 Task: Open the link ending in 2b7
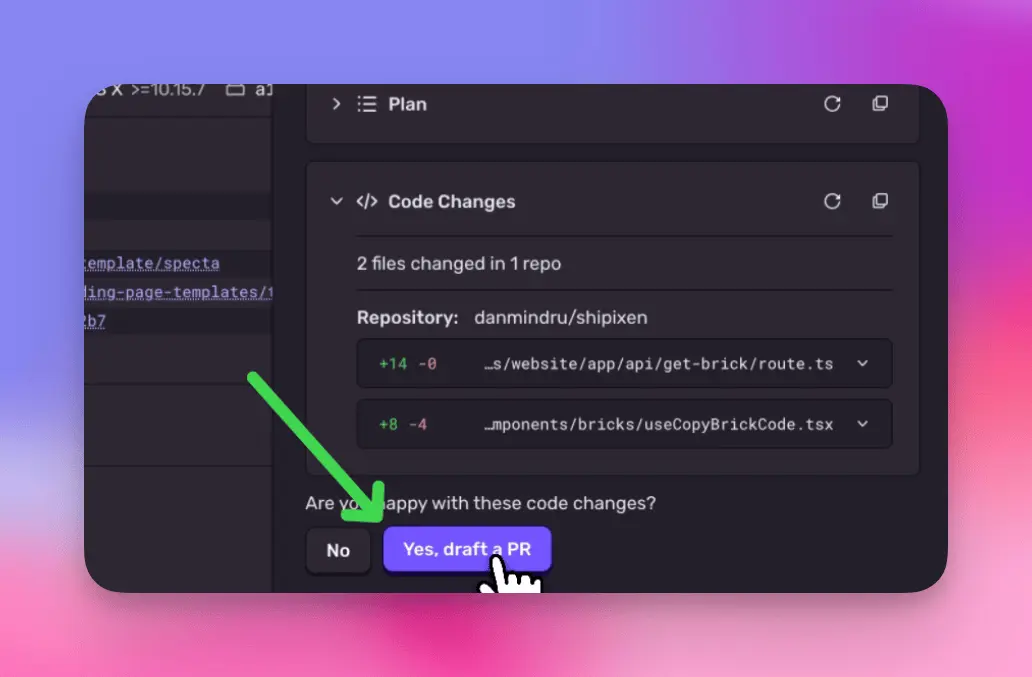(95, 321)
